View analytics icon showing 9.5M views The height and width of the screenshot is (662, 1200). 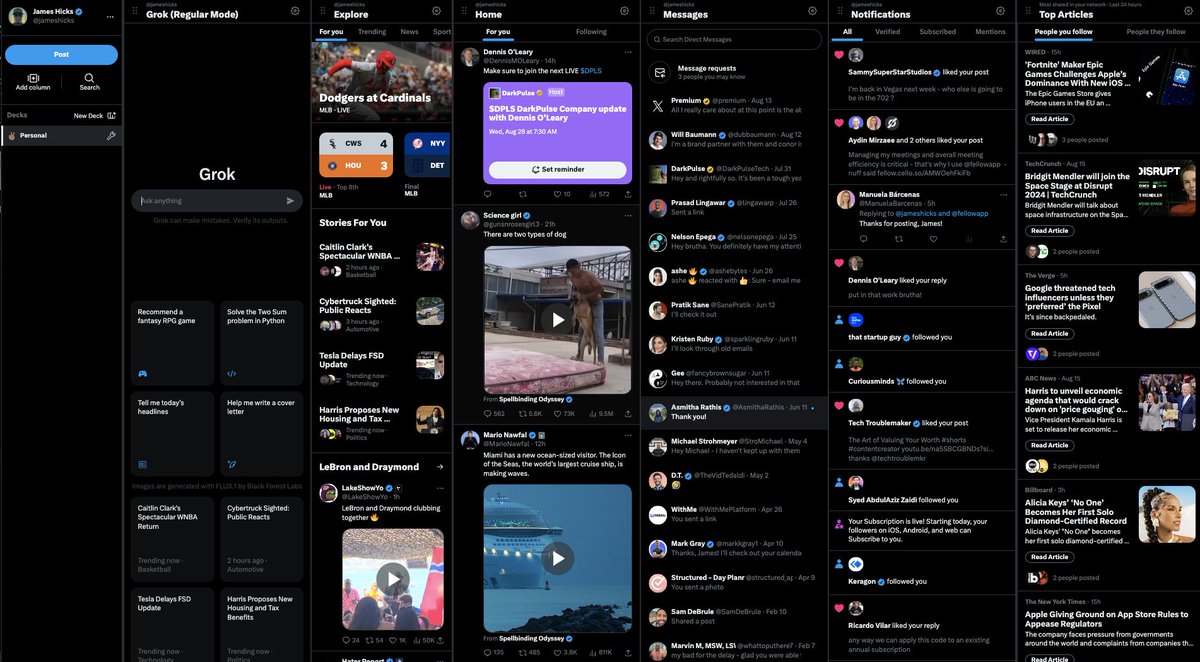[591, 413]
